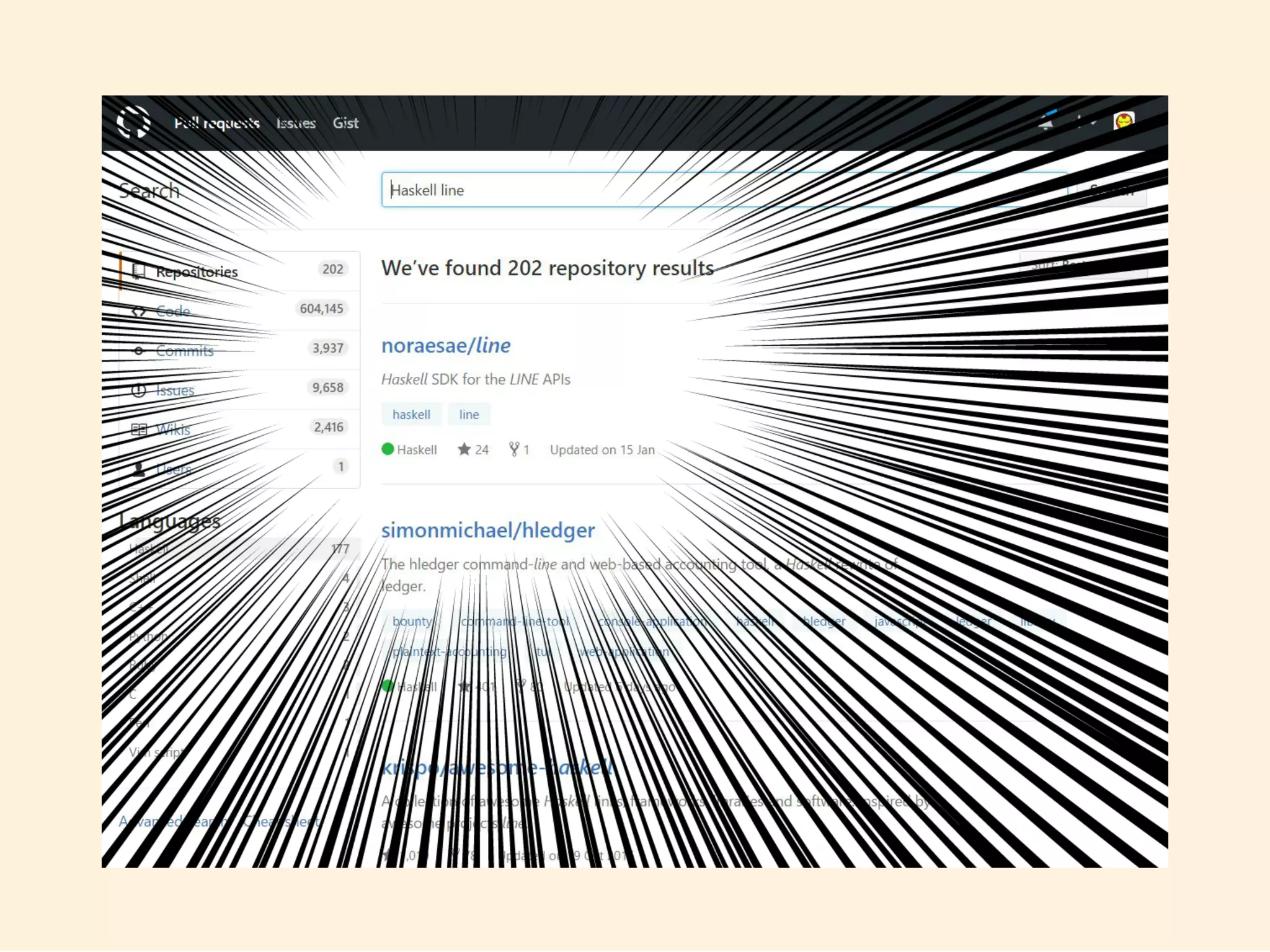1270x952 pixels.
Task: Open the notifications bell icon
Action: [x=1047, y=121]
